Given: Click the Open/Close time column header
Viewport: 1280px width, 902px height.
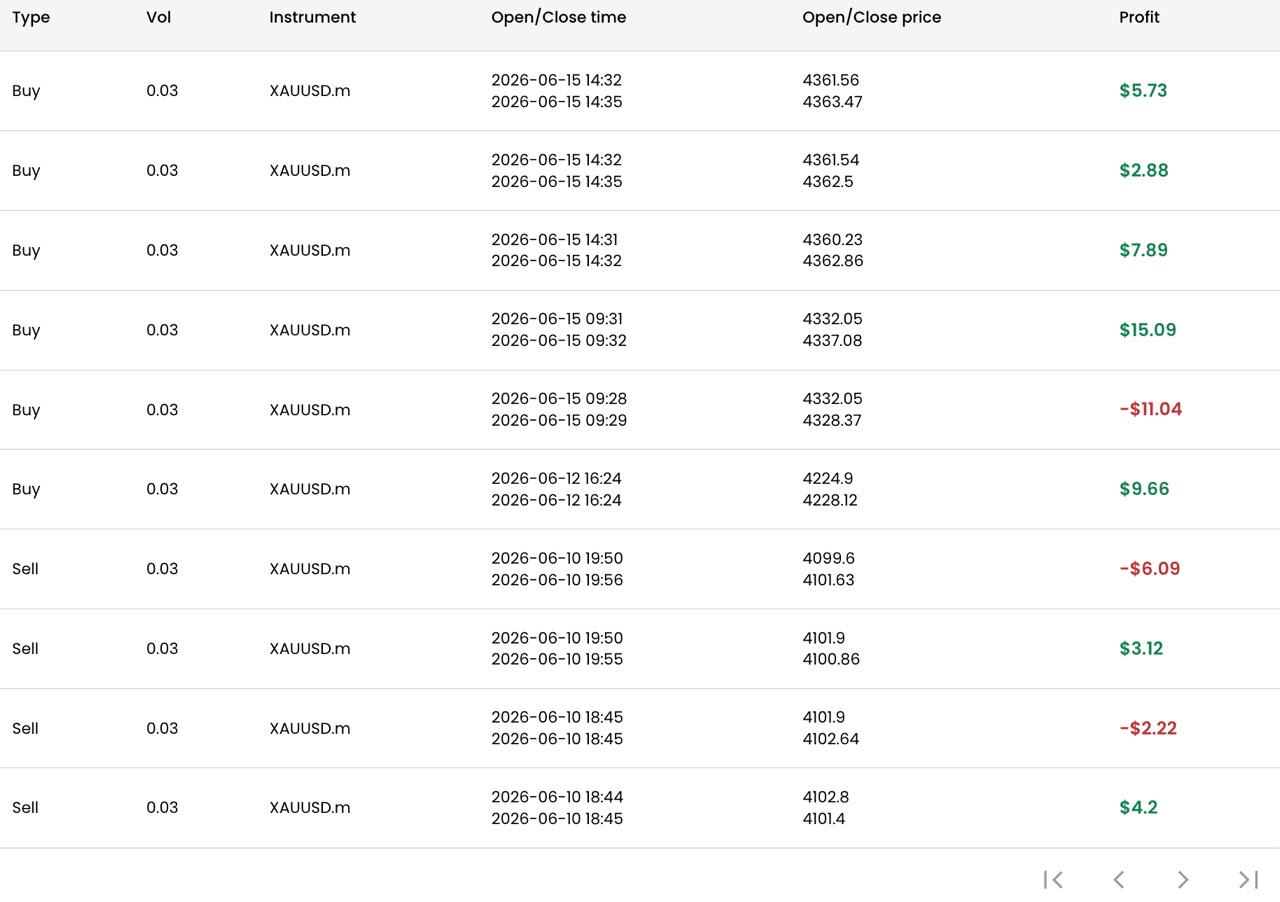Looking at the screenshot, I should (x=558, y=17).
